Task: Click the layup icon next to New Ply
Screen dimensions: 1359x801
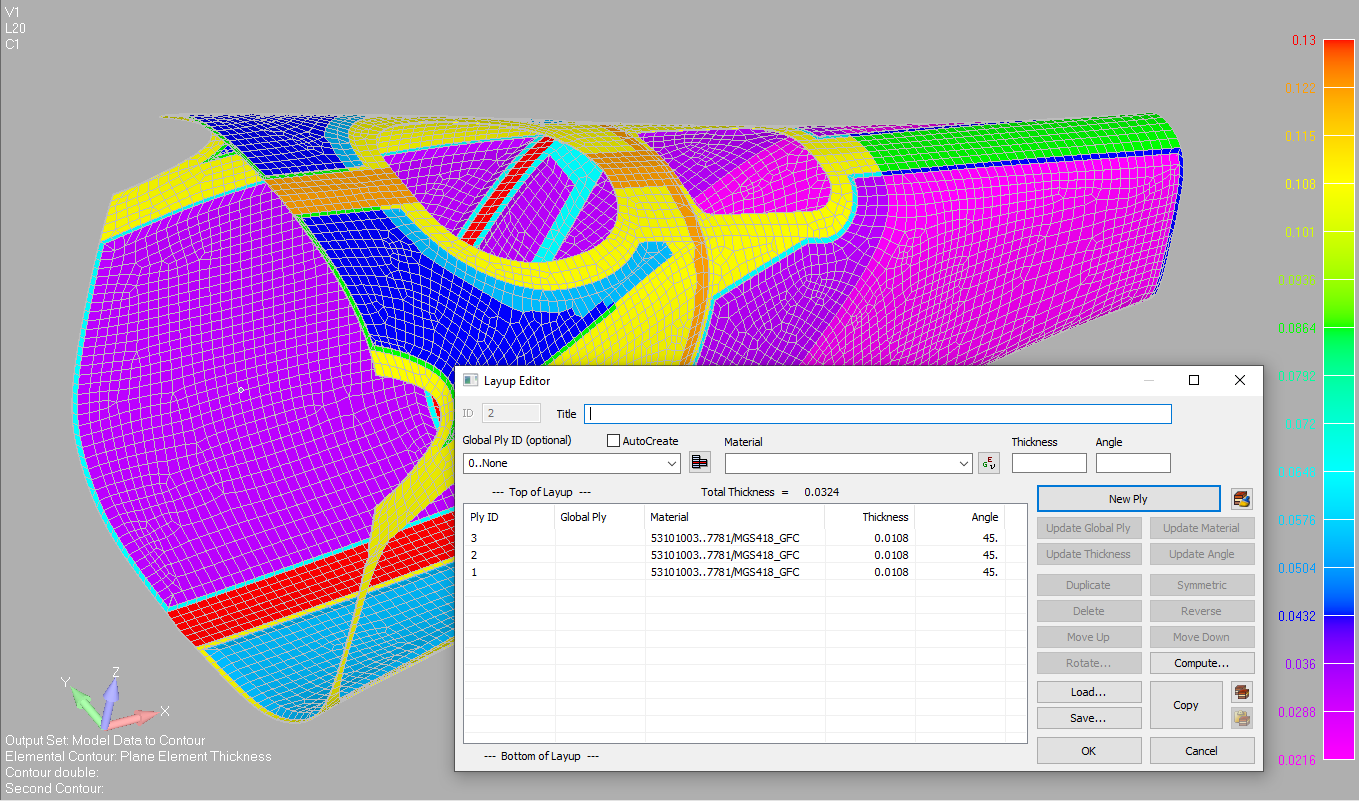Action: pyautogui.click(x=1241, y=499)
